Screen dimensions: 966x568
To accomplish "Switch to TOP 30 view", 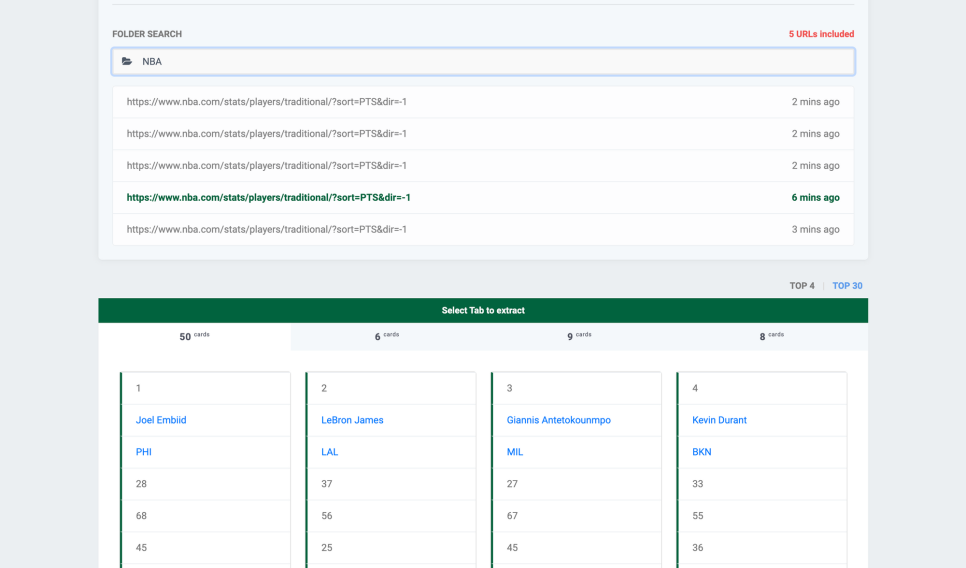I will tap(847, 286).
